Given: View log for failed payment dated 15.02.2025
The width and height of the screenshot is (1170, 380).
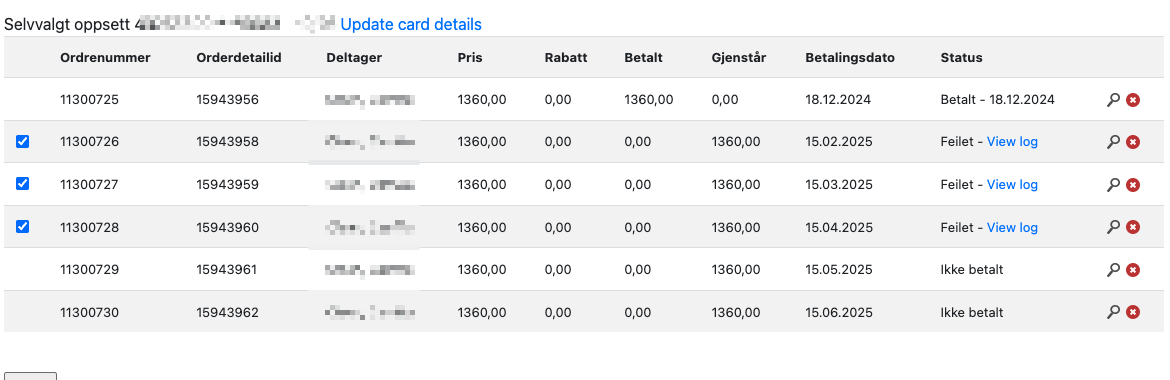Looking at the screenshot, I should click(1012, 142).
